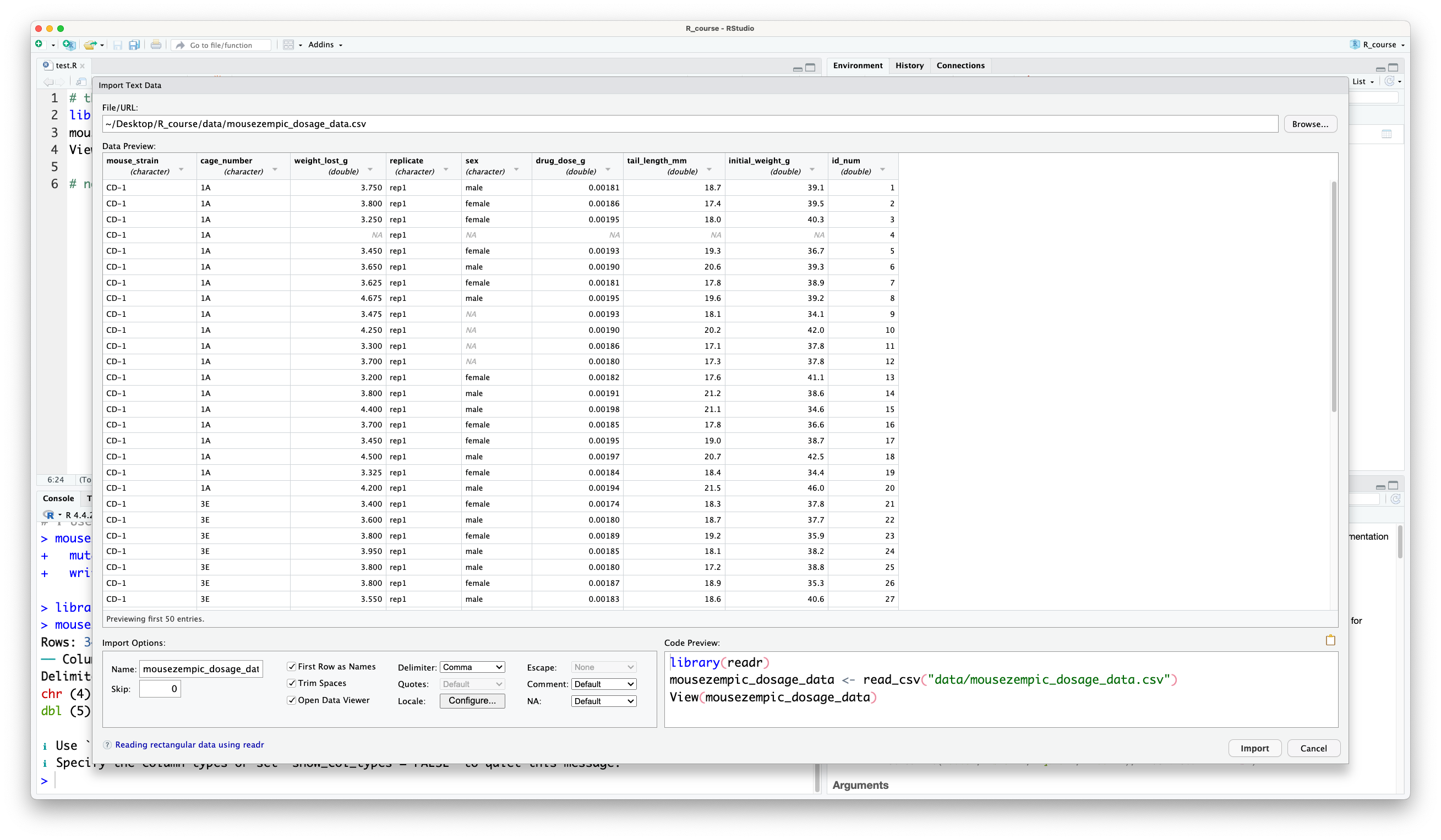1441x840 pixels.
Task: Click the show in new window icon
Action: [x=81, y=82]
